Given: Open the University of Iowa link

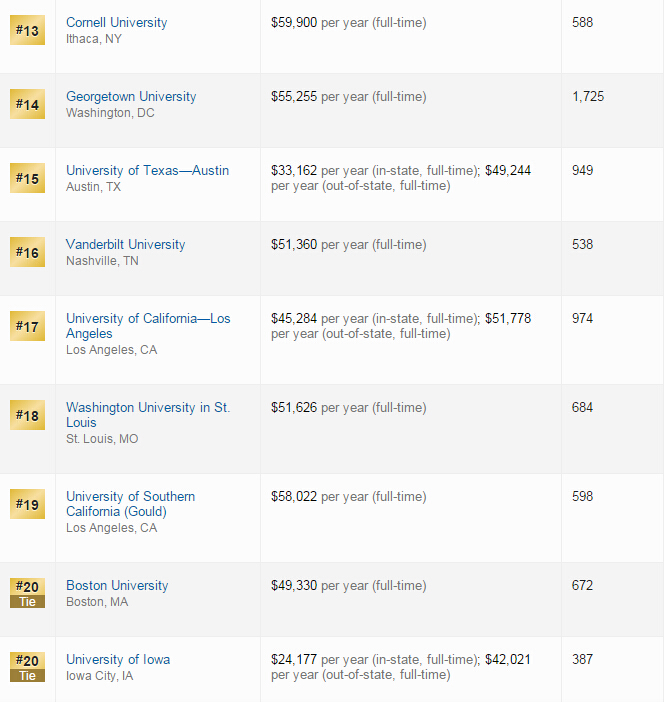Looking at the screenshot, I should click(118, 659).
